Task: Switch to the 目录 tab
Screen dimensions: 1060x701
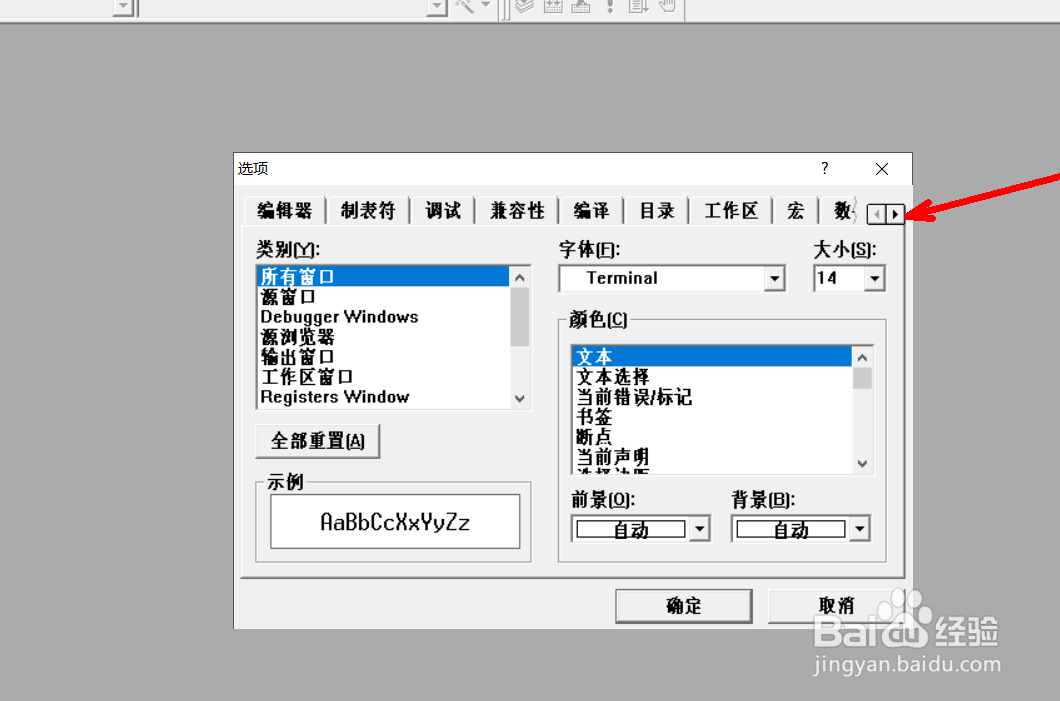Action: point(656,210)
